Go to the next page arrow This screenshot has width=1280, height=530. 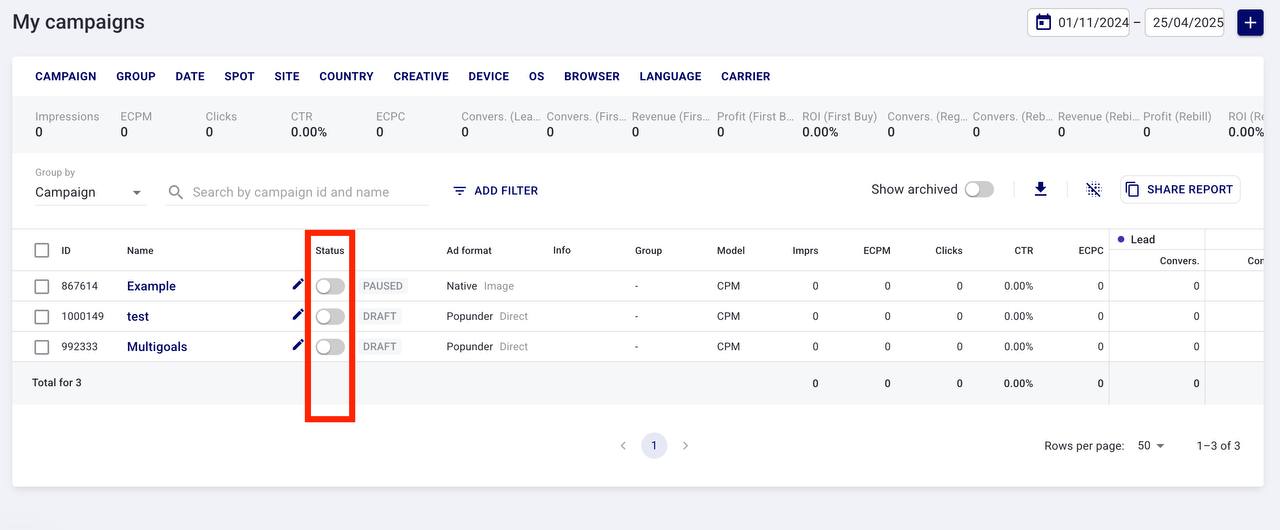point(685,446)
